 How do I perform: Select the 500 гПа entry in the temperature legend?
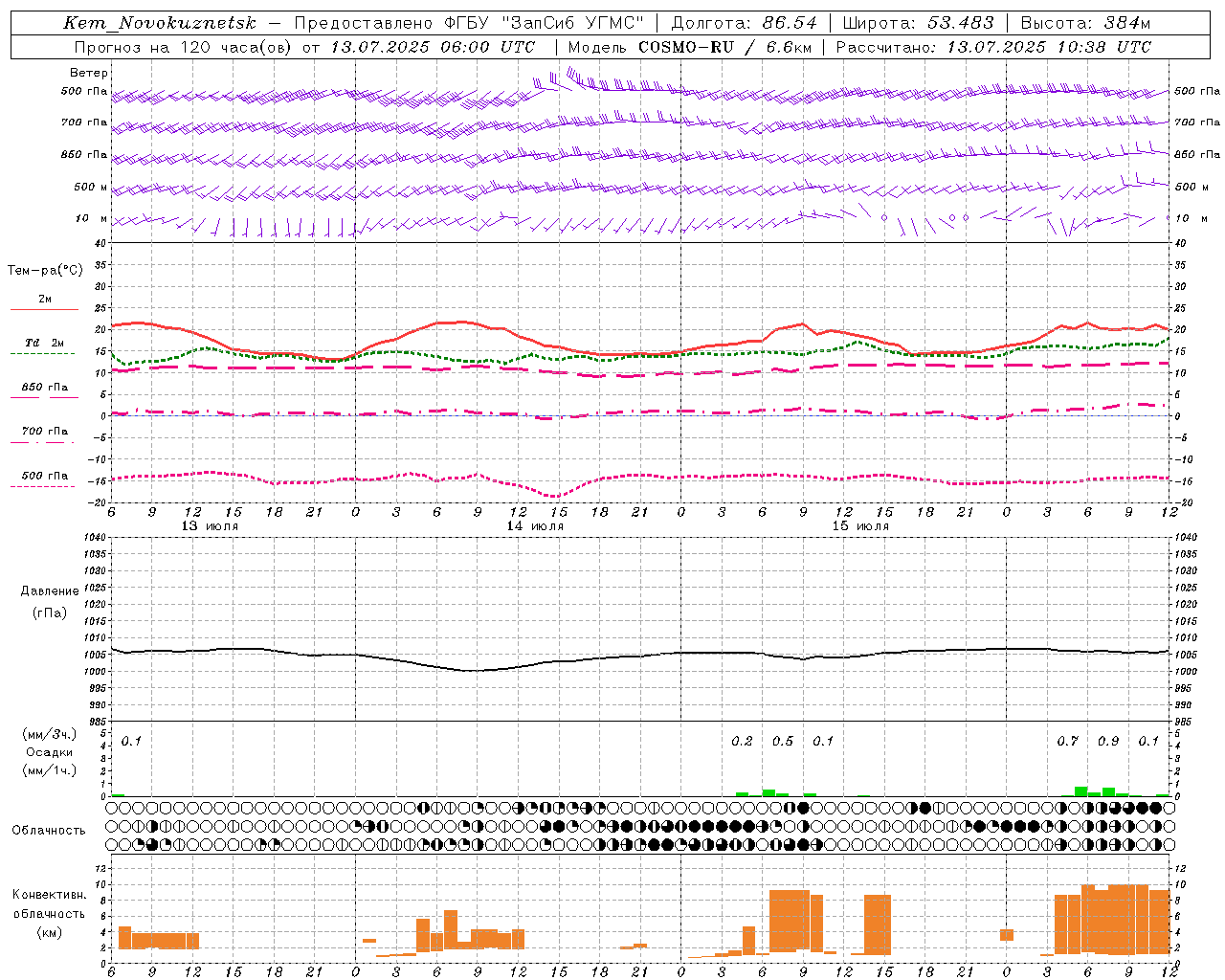45,476
